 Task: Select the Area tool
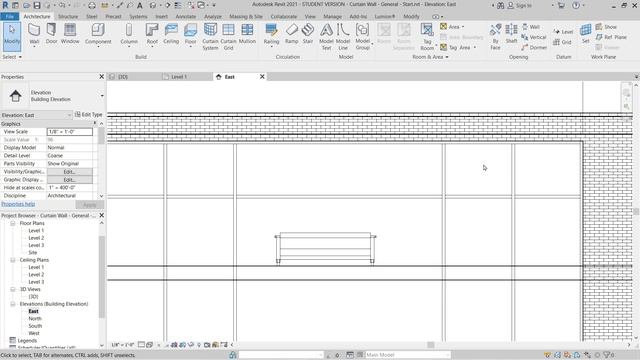pos(451,27)
